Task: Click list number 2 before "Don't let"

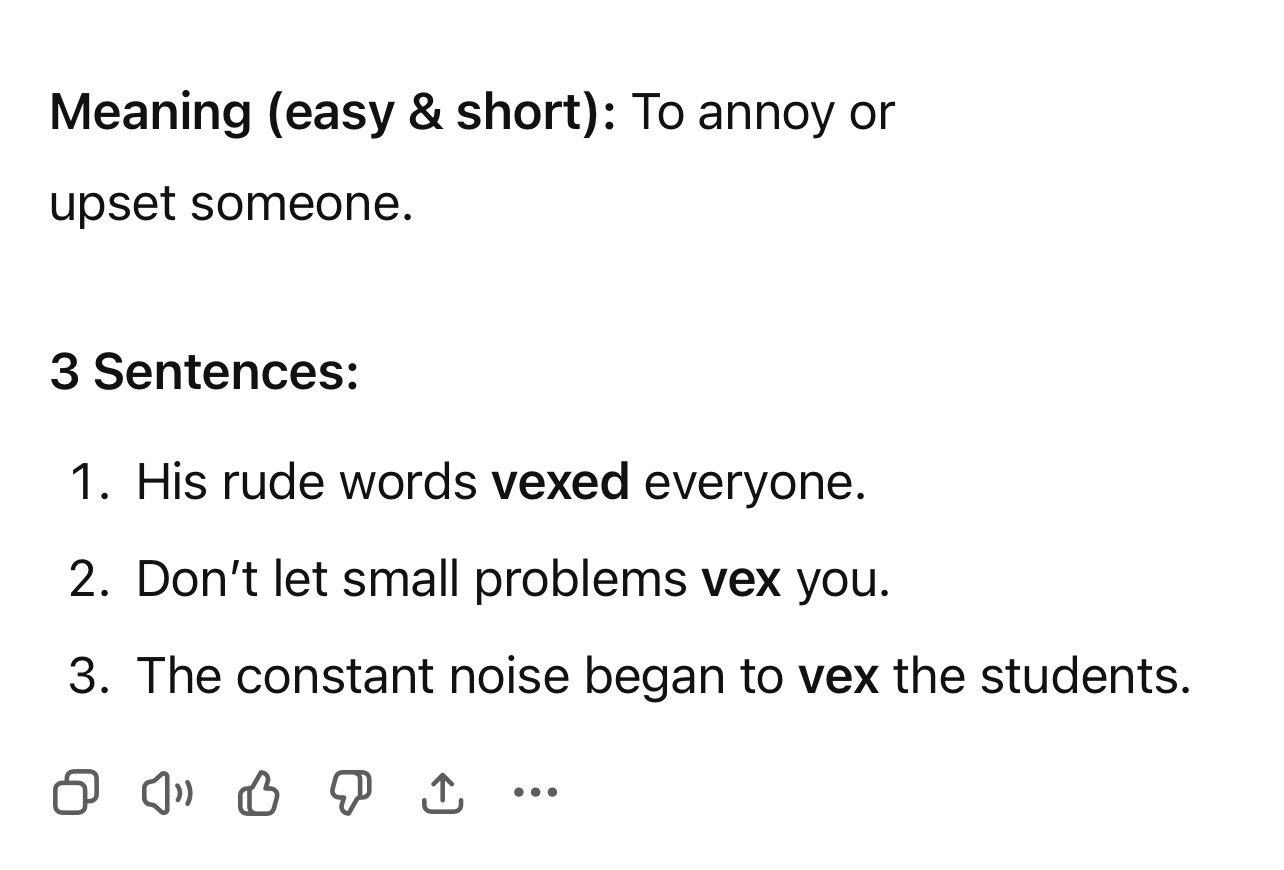Action: point(88,579)
